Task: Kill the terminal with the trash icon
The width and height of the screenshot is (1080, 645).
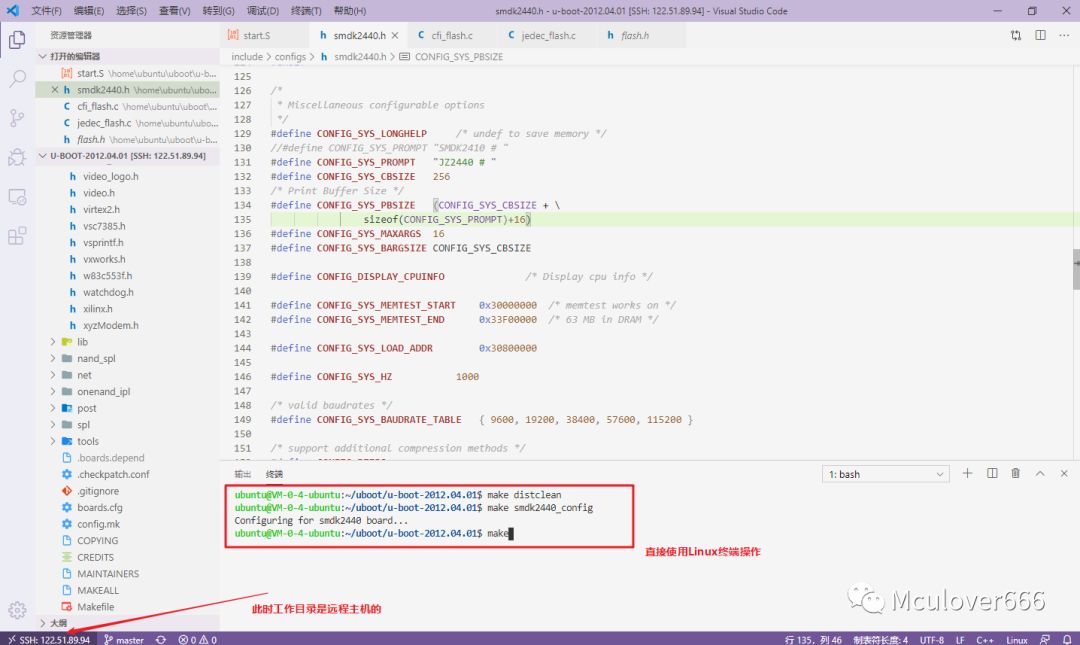Action: pyautogui.click(x=1015, y=473)
